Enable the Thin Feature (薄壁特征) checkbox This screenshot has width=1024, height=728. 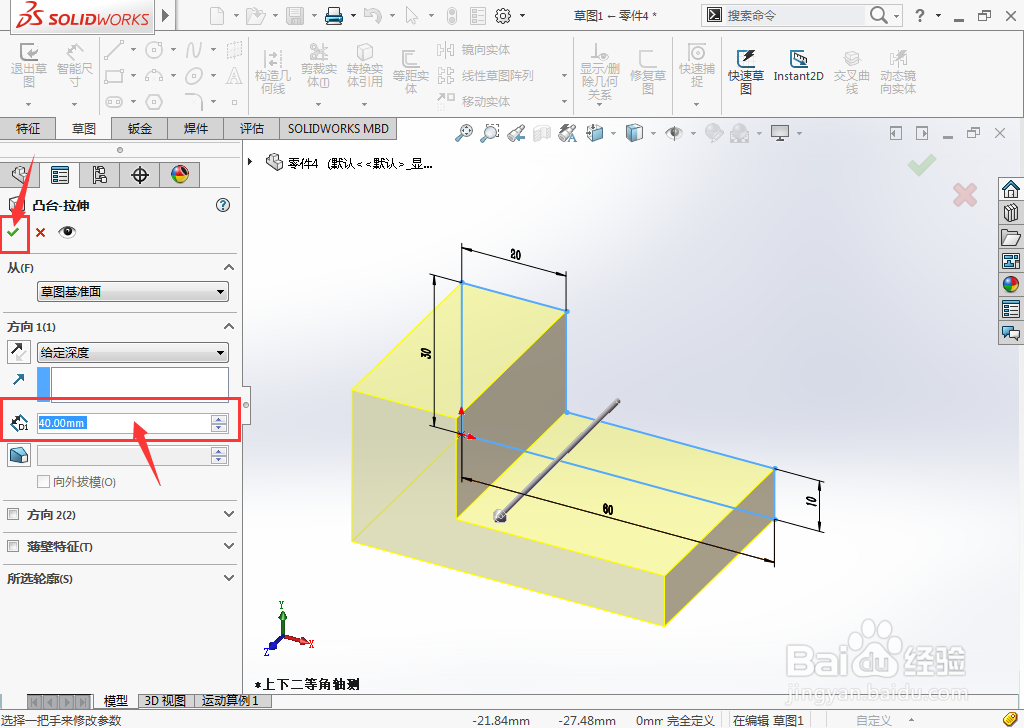coord(13,546)
